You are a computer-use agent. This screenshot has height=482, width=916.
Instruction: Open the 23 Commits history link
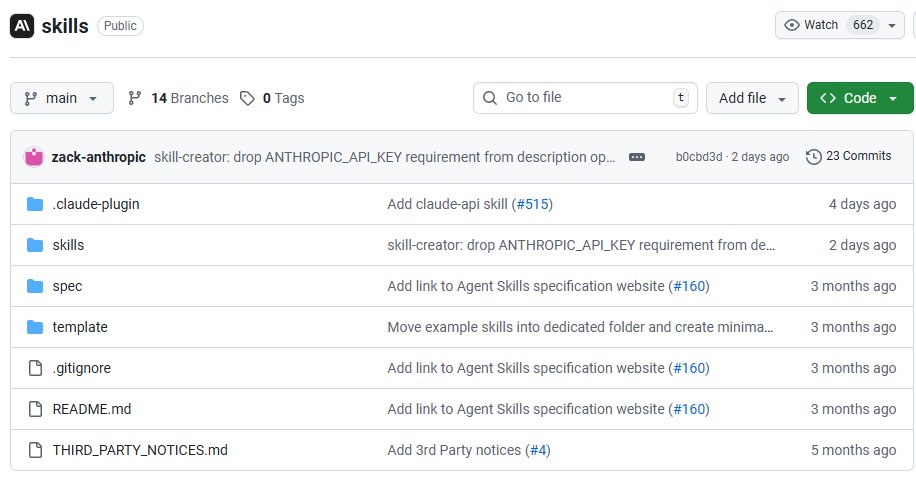(x=849, y=156)
